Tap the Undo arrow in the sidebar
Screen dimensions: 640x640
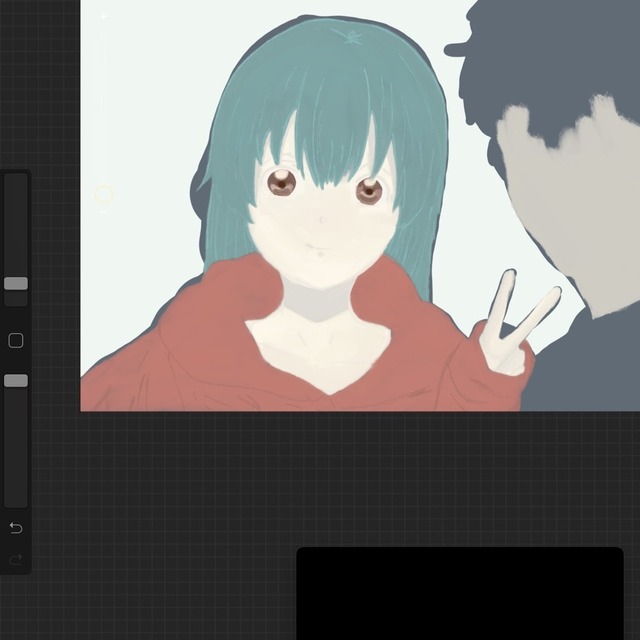click(x=16, y=527)
